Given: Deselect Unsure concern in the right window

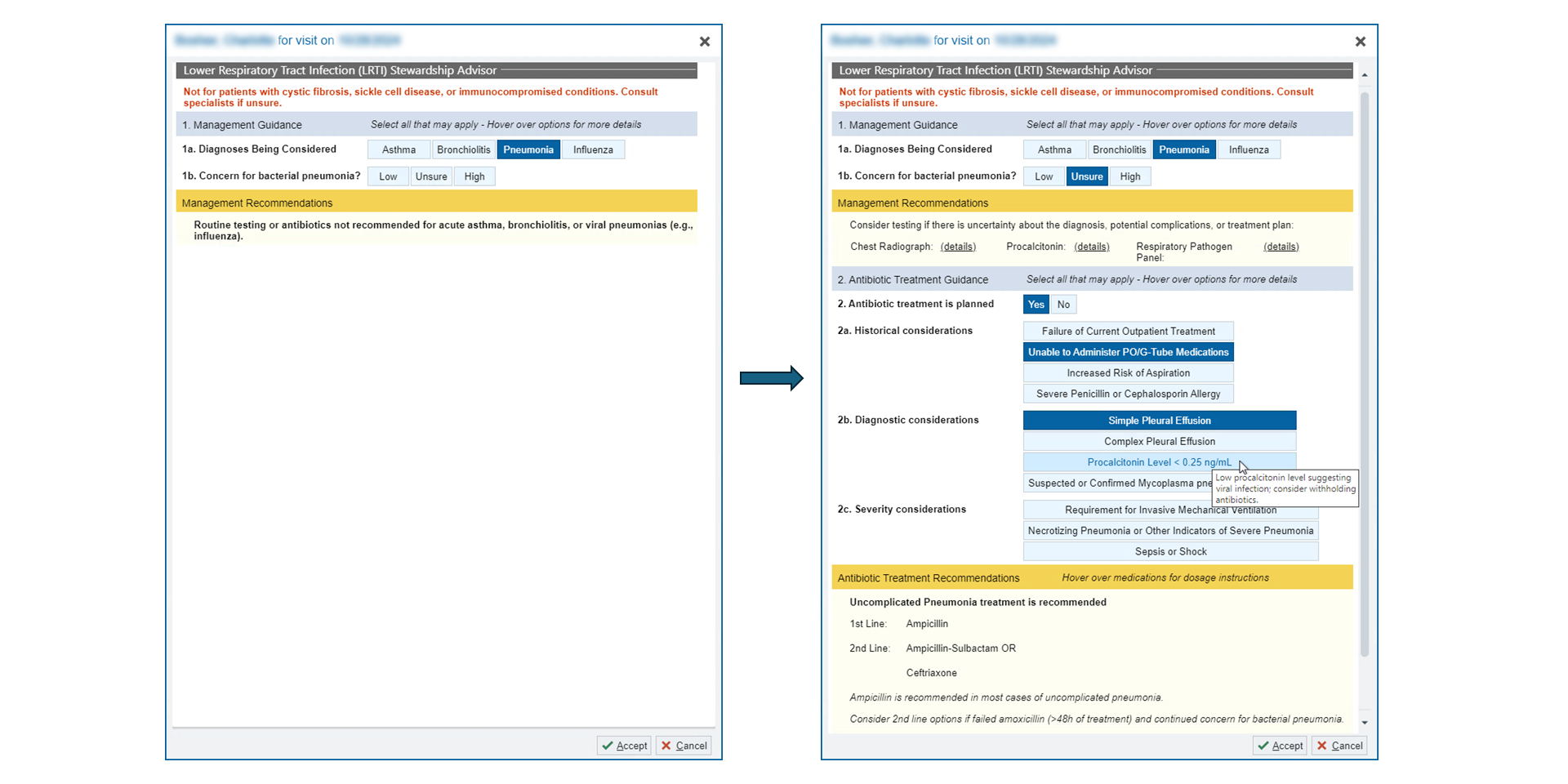Looking at the screenshot, I should click(1087, 176).
